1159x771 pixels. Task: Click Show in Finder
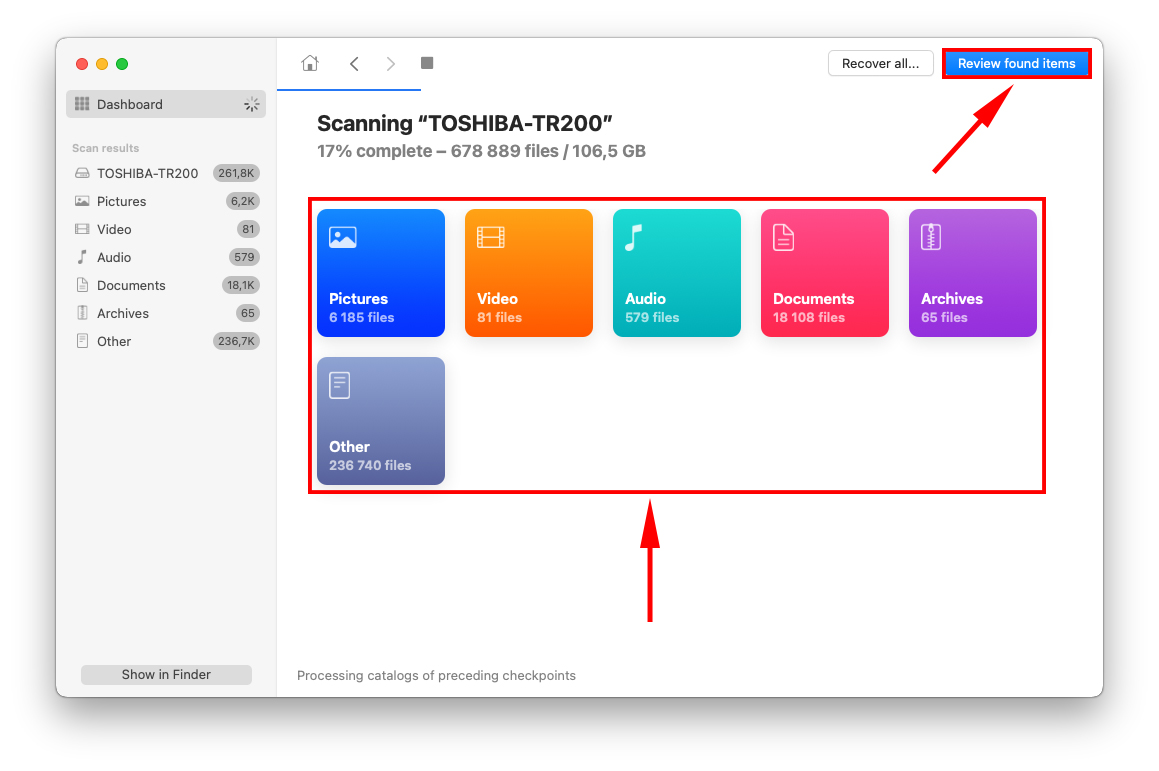click(166, 674)
